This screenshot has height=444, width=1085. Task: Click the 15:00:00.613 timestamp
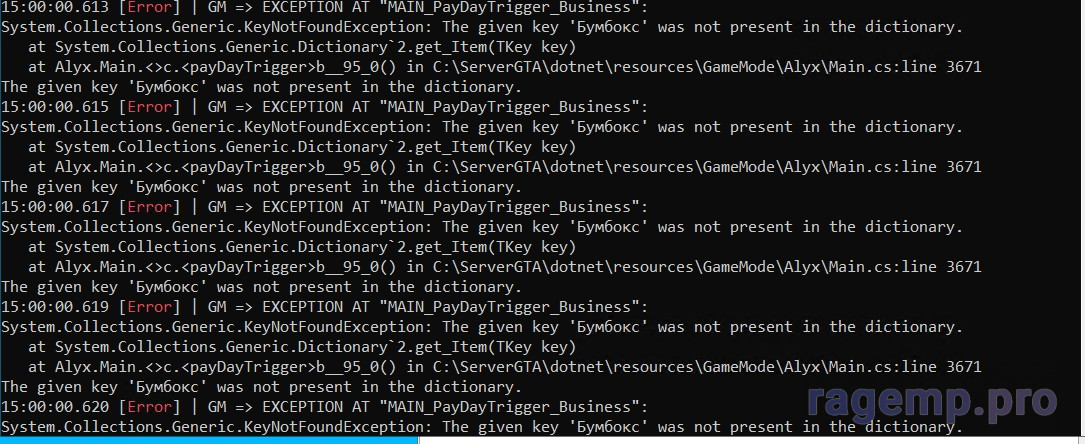(x=55, y=8)
